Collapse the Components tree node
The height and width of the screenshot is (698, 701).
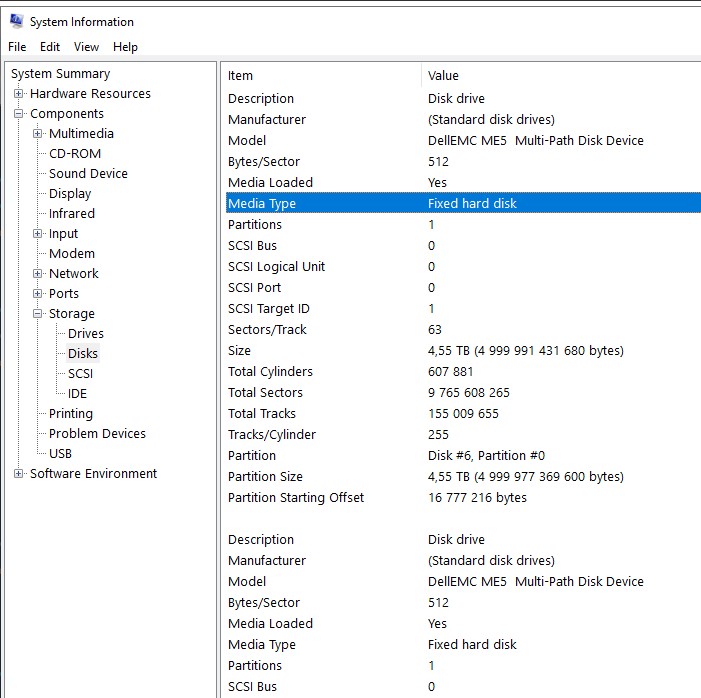[18, 114]
